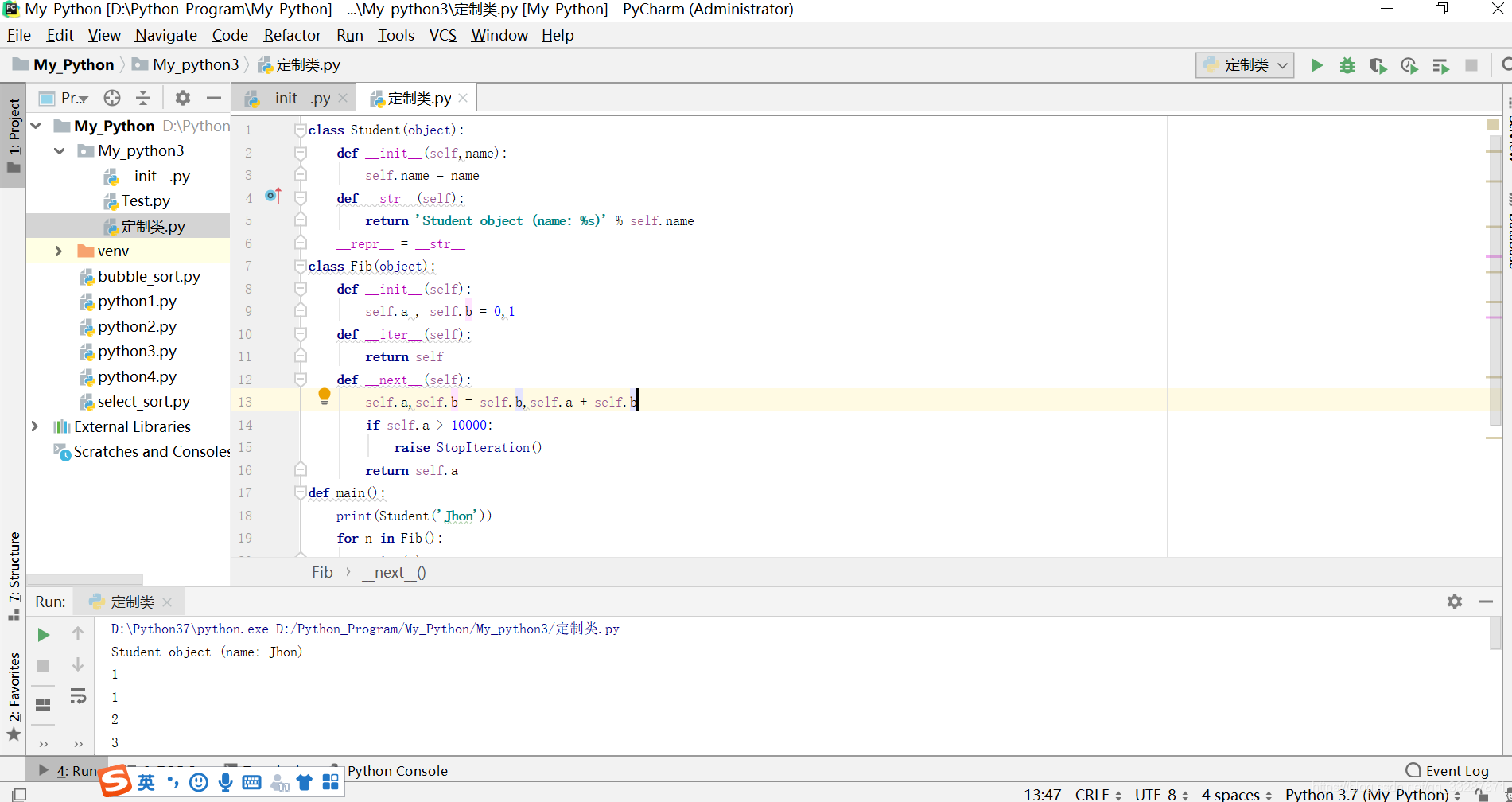This screenshot has width=1512, height=802.
Task: Toggle the 2: Favorites side tab
Action: 14,696
